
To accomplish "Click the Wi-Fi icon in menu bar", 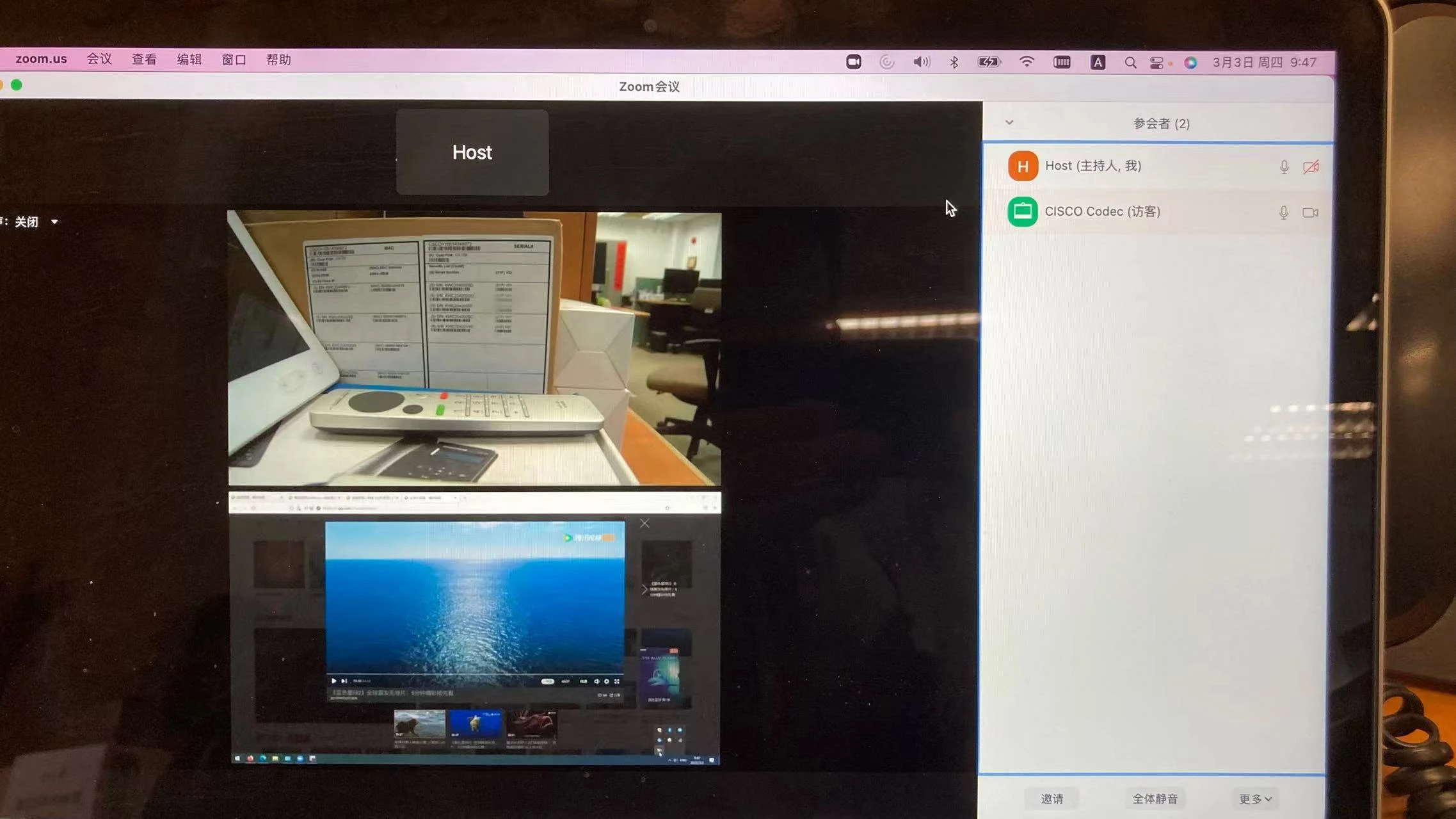I will click(1026, 61).
